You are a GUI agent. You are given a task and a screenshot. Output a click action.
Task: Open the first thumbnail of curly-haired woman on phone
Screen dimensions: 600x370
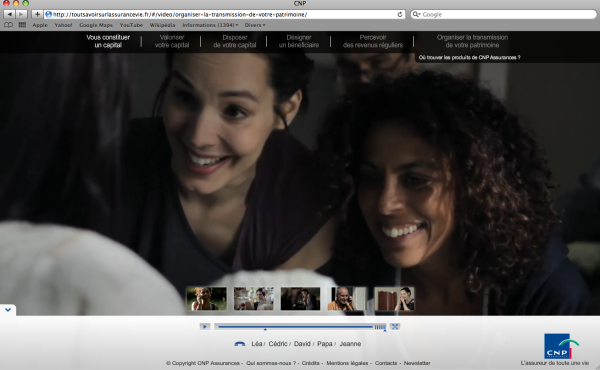click(206, 298)
